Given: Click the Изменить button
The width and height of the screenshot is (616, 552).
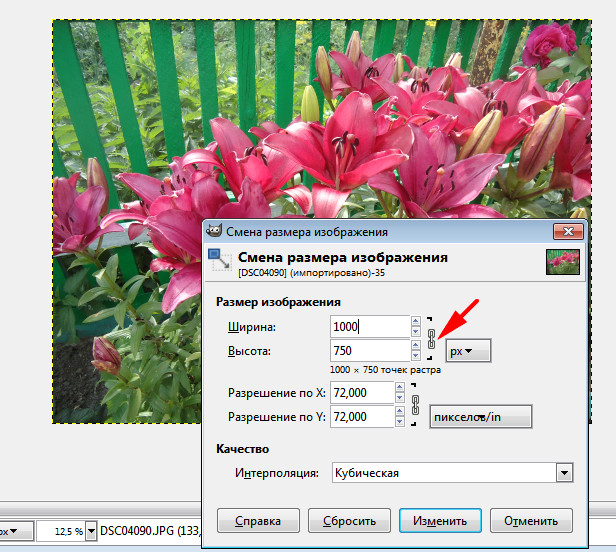Looking at the screenshot, I should pyautogui.click(x=440, y=521).
